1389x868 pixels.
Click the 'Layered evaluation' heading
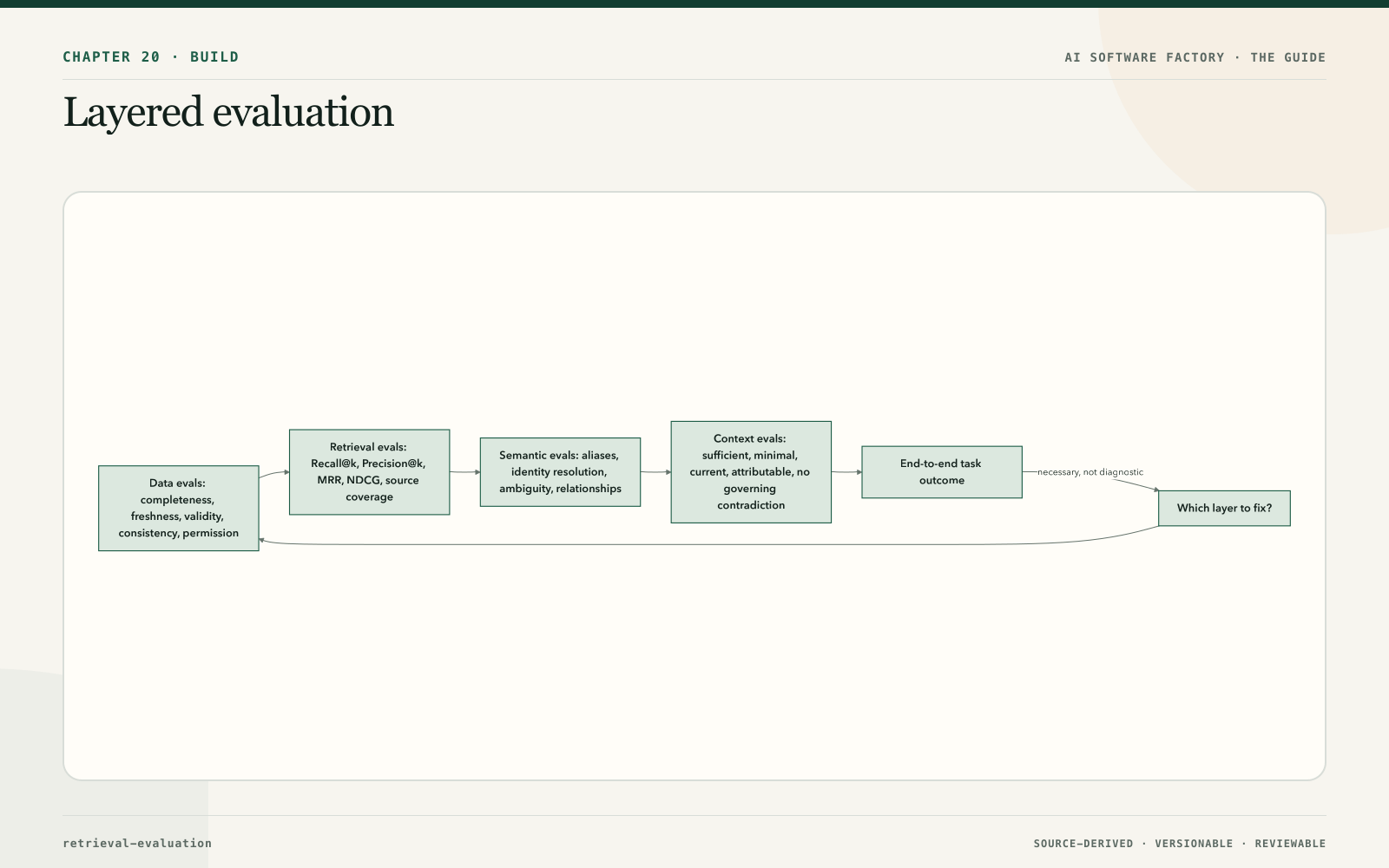tap(228, 113)
